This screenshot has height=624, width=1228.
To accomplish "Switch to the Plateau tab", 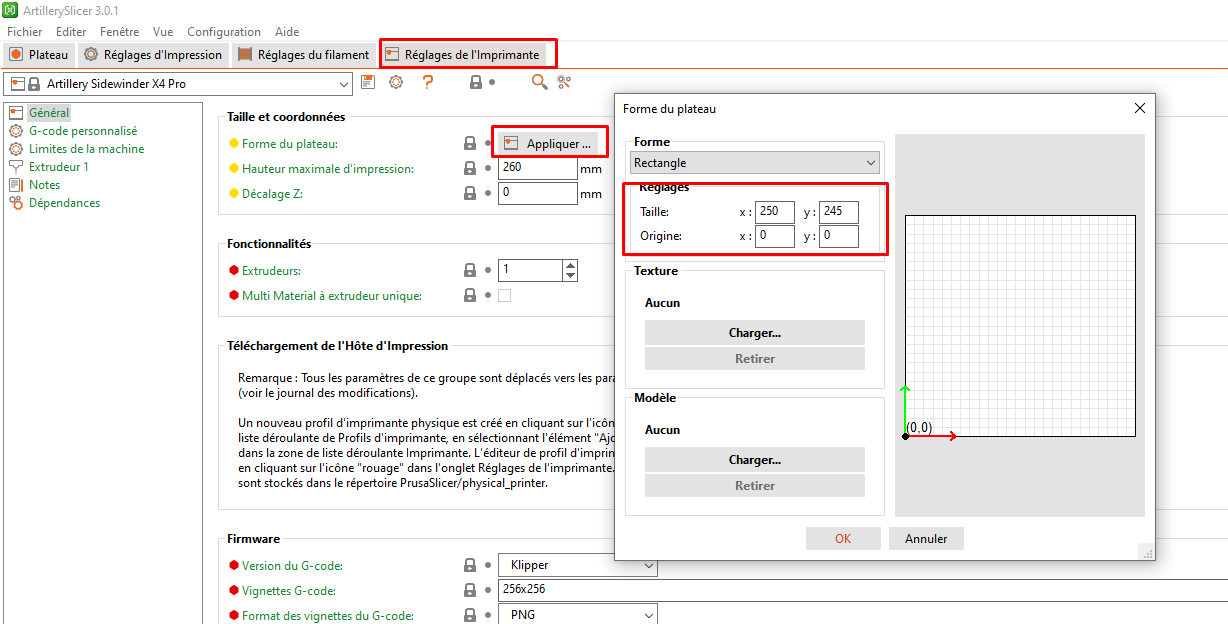I will [39, 55].
